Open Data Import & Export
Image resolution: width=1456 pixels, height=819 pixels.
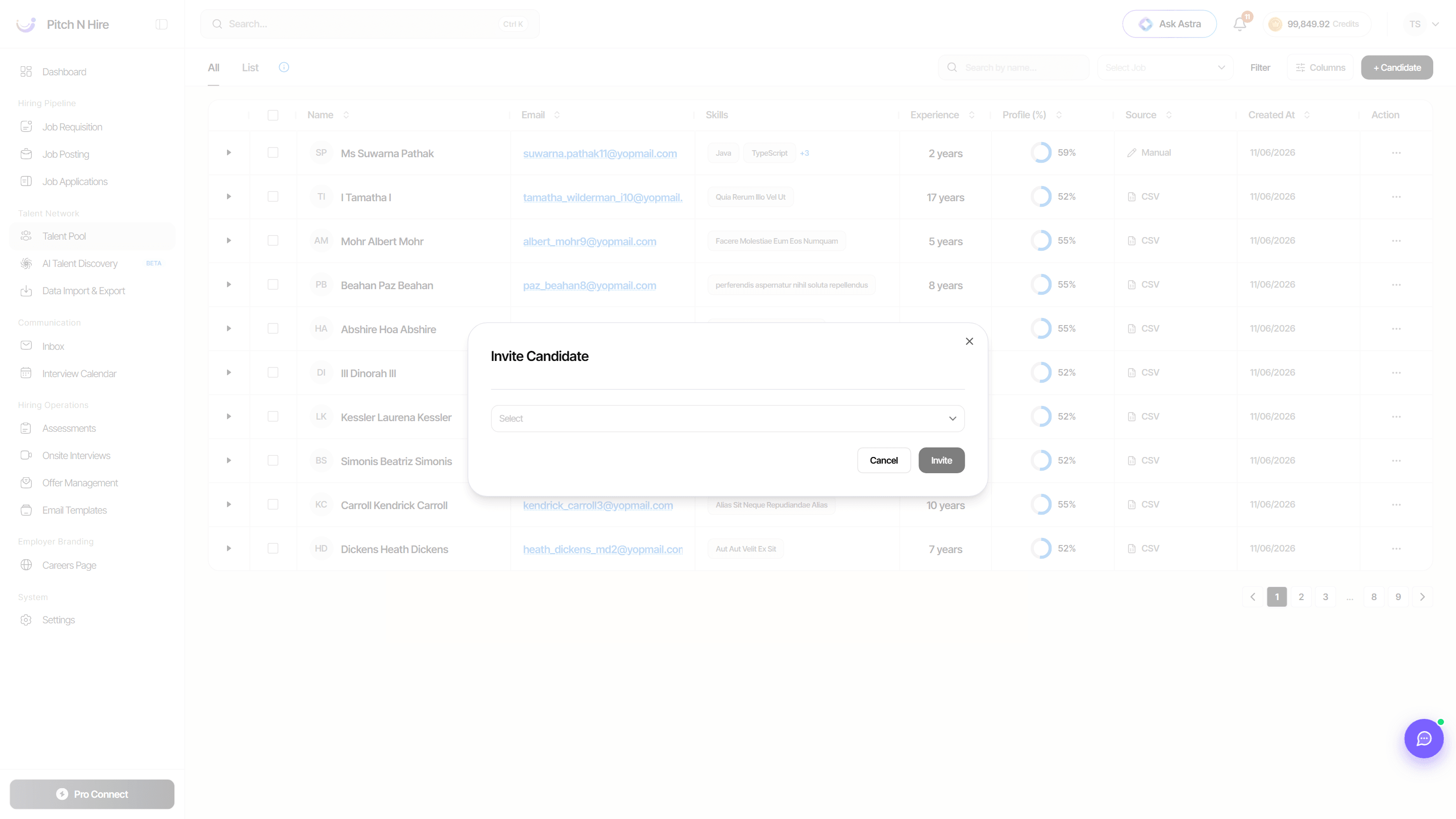coord(92,291)
